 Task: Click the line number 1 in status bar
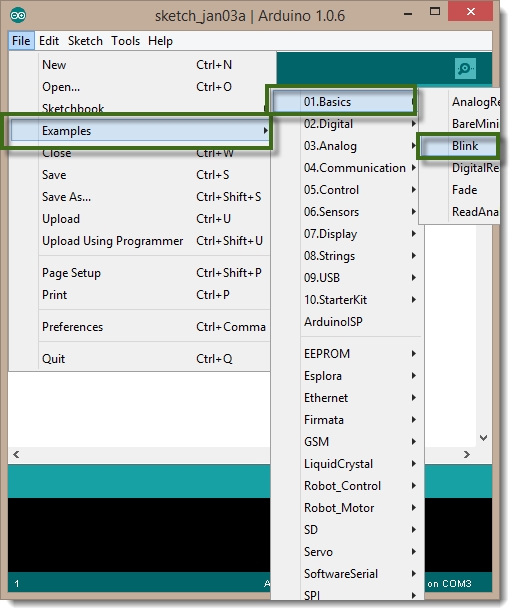[x=17, y=583]
